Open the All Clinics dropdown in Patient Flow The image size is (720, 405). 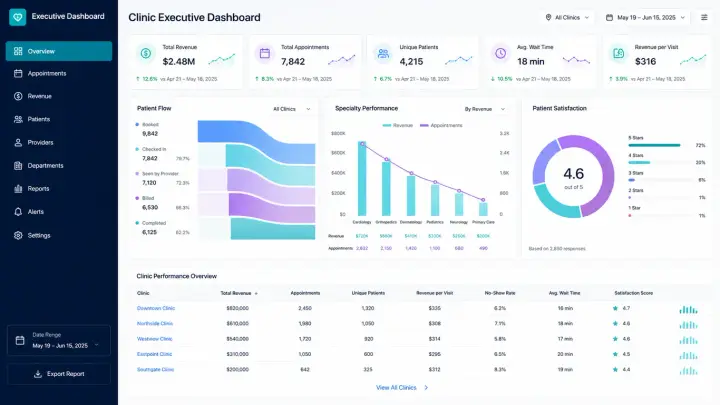[292, 109]
